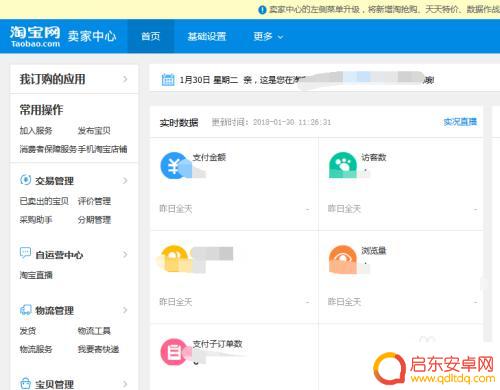The height and width of the screenshot is (390, 500).
Task: Click the 支付金额 yen icon
Action: [174, 166]
